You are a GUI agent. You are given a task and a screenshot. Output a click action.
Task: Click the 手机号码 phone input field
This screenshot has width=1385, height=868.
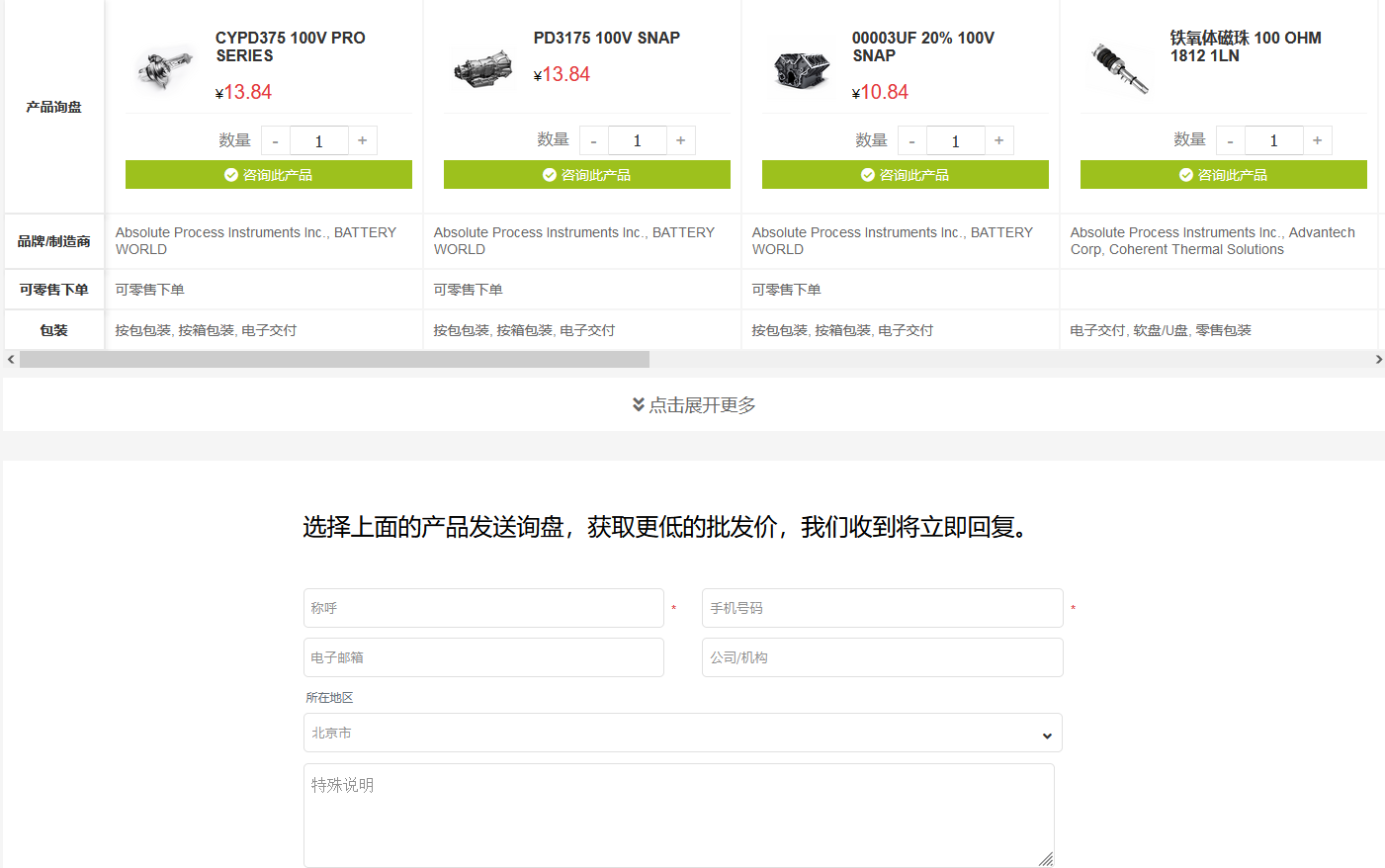pos(882,608)
